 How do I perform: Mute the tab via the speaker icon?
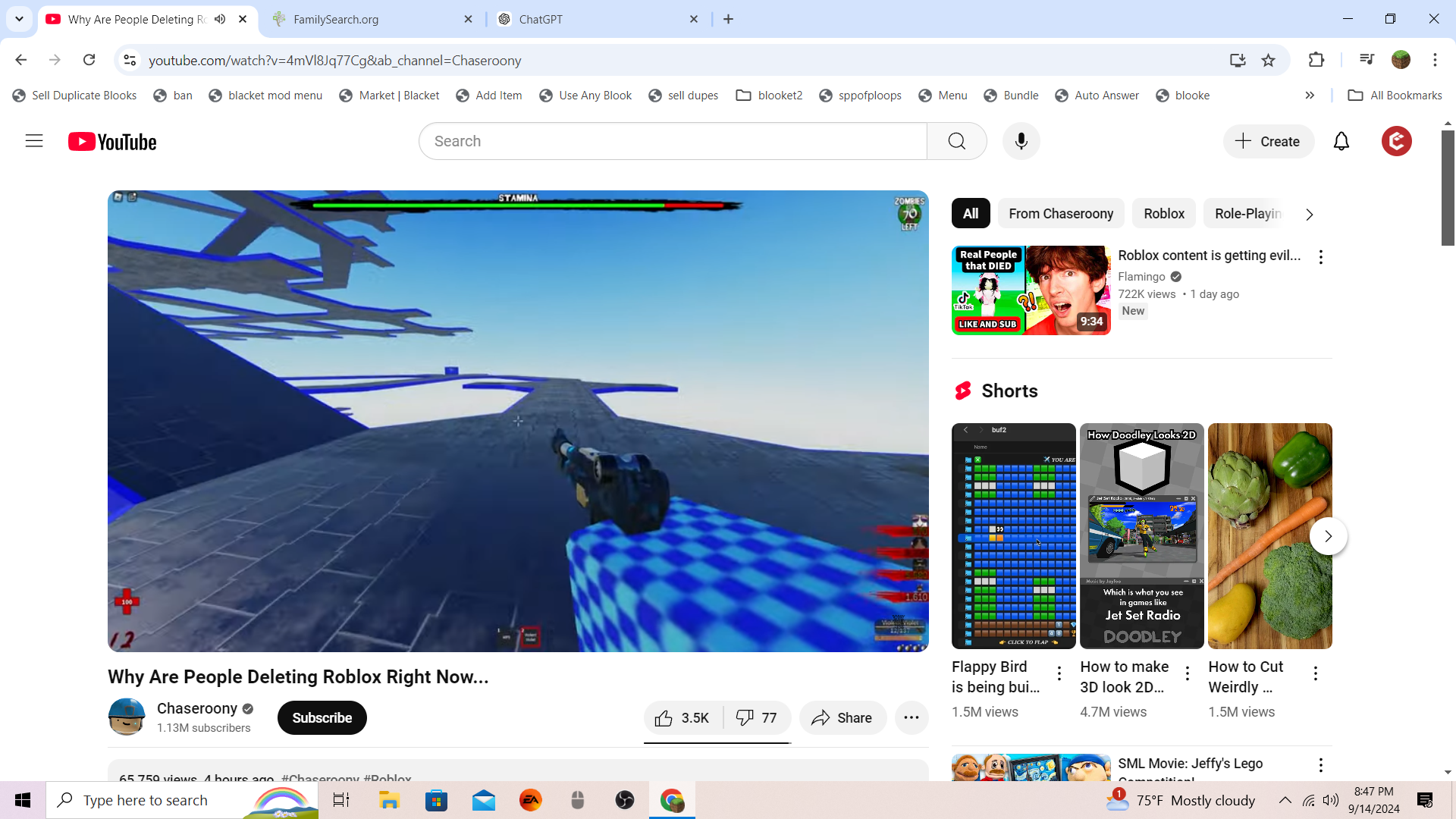(x=220, y=19)
